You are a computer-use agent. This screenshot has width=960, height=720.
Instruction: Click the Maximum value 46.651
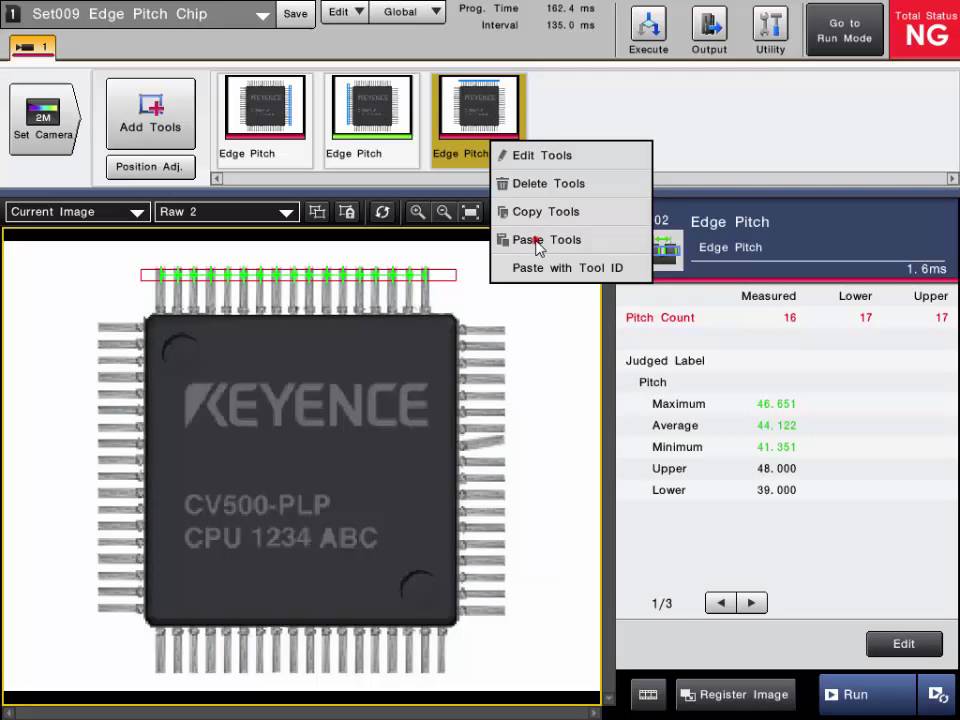click(776, 404)
